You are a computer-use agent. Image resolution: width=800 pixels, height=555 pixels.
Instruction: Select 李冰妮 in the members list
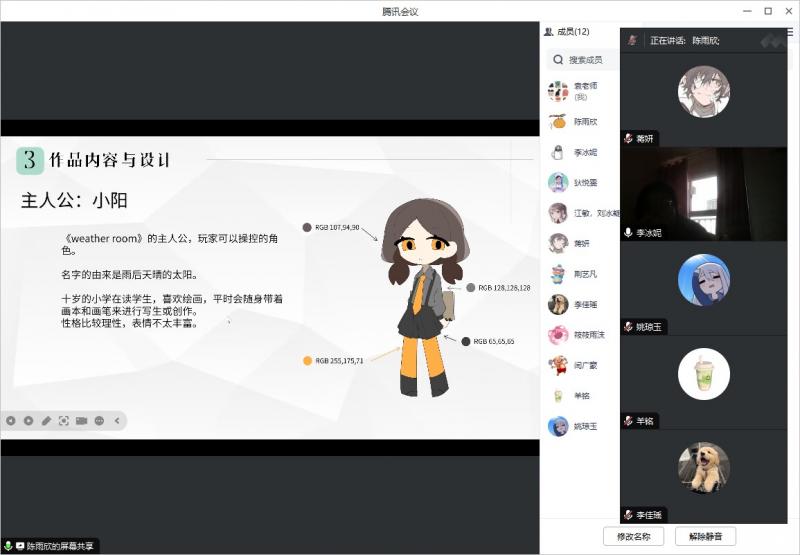coord(586,153)
